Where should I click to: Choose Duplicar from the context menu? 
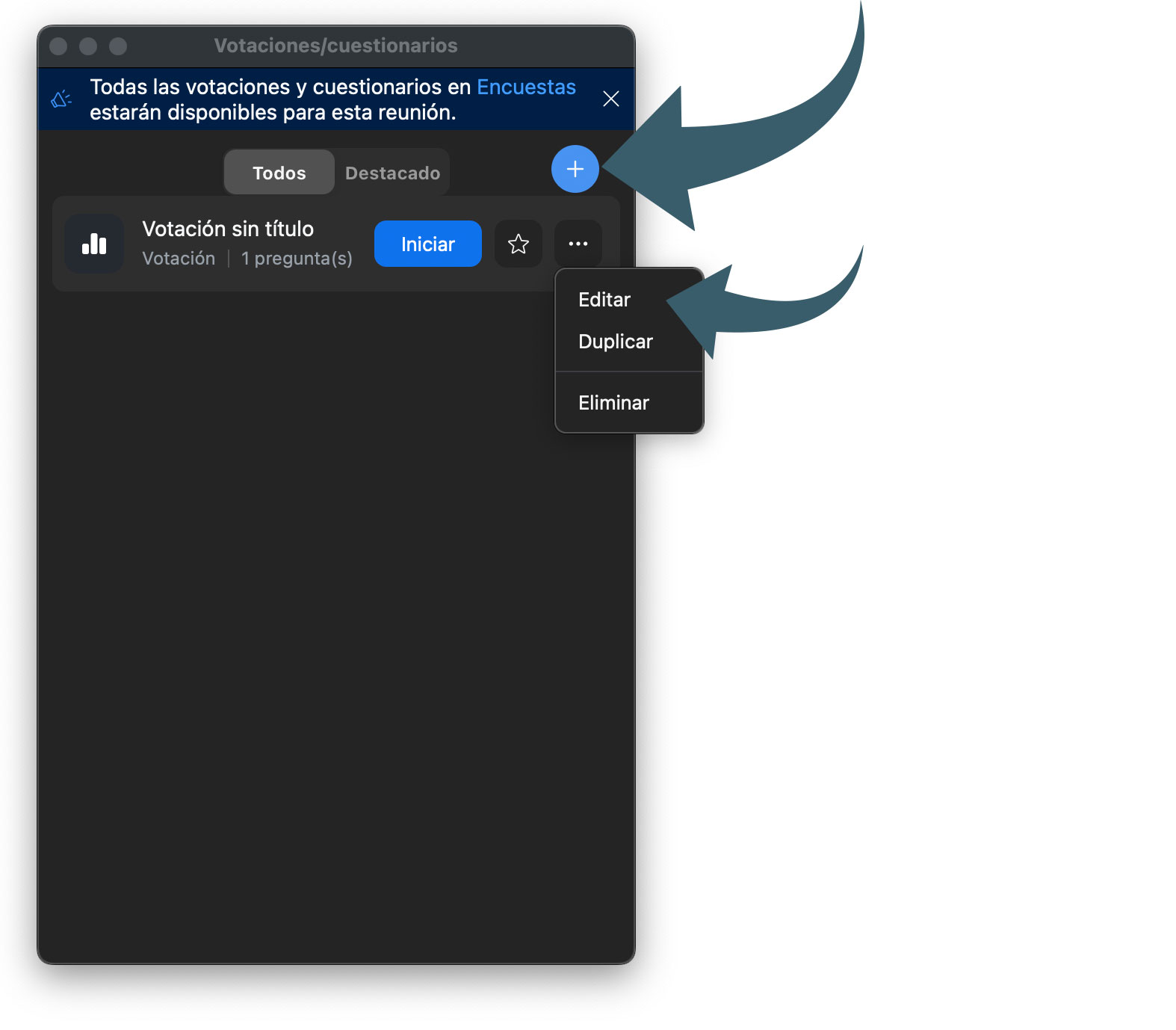click(616, 342)
